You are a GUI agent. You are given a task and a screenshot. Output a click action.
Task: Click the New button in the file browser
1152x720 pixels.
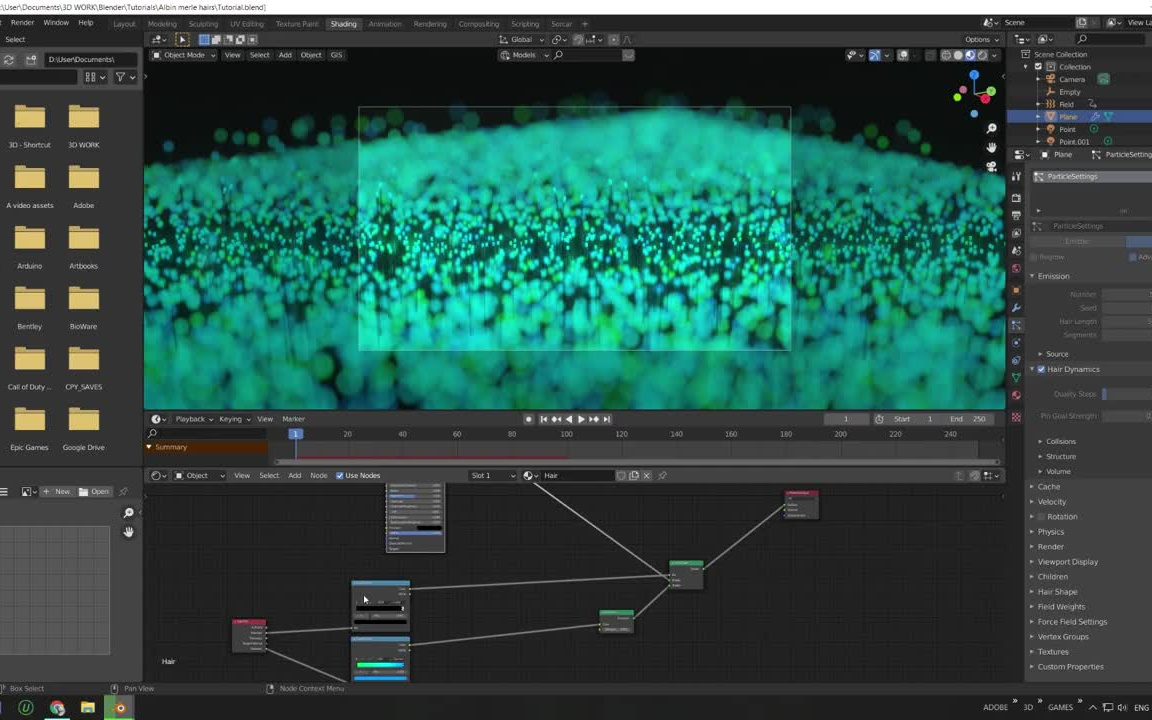coord(62,492)
